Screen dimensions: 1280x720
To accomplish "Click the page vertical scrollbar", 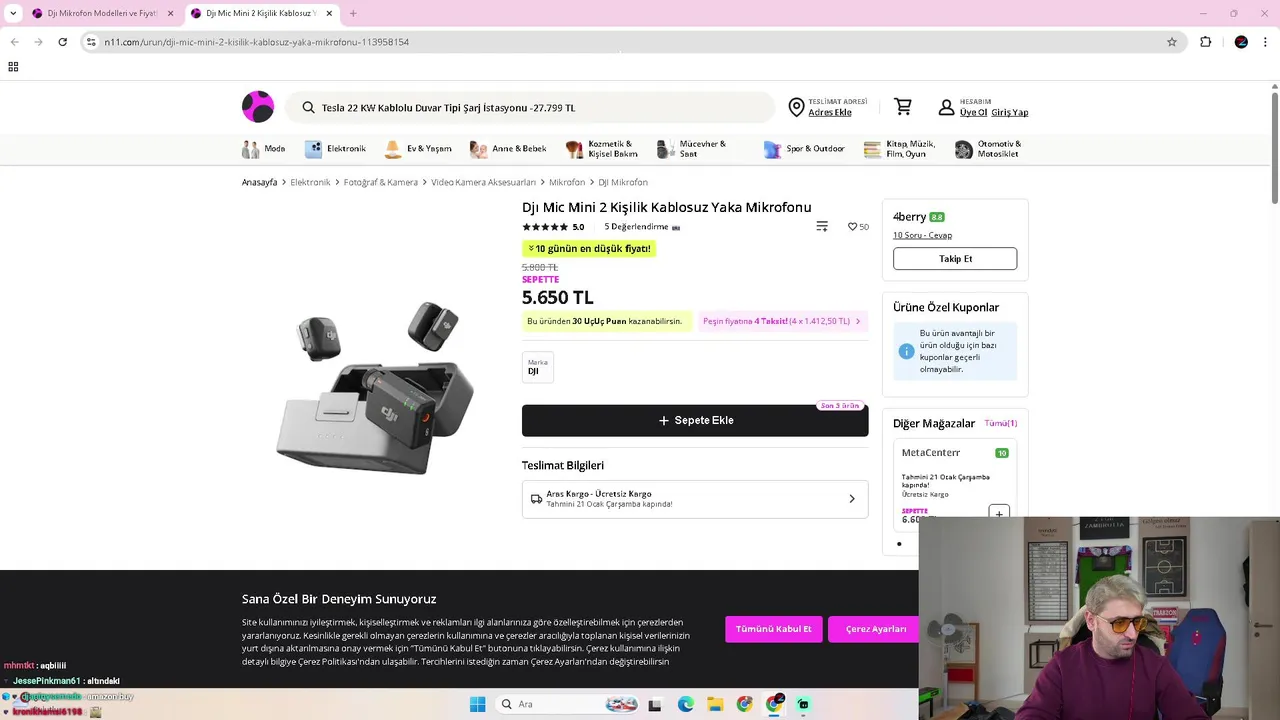I will coord(1275,150).
